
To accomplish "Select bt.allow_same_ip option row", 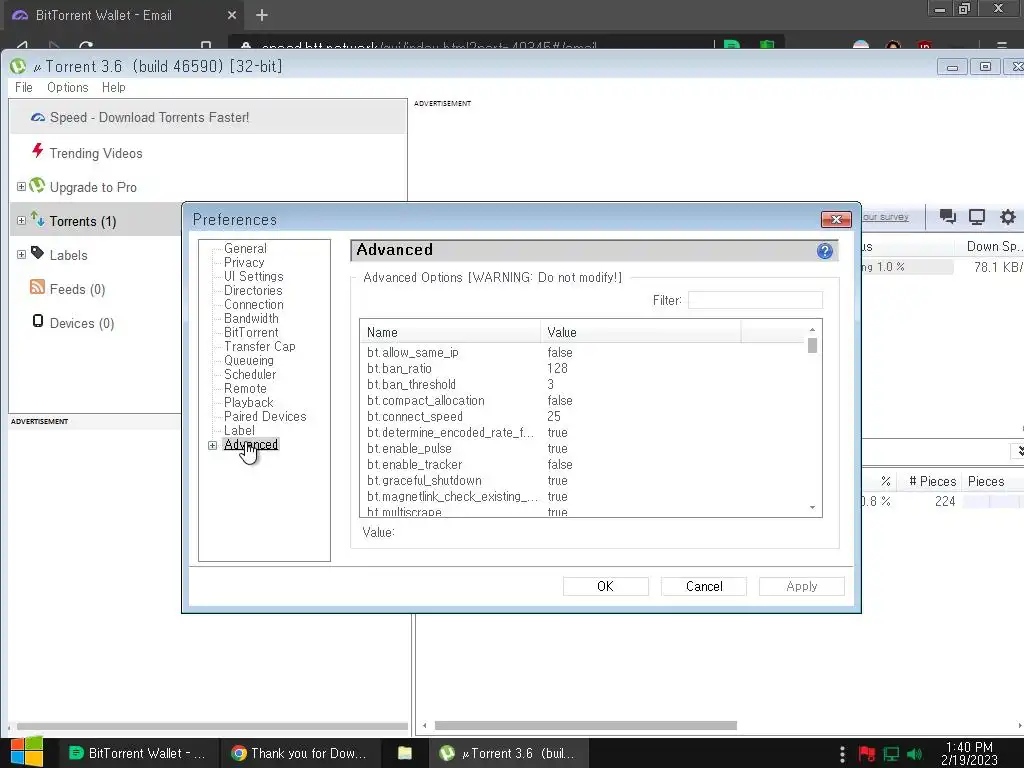I will [x=584, y=353].
